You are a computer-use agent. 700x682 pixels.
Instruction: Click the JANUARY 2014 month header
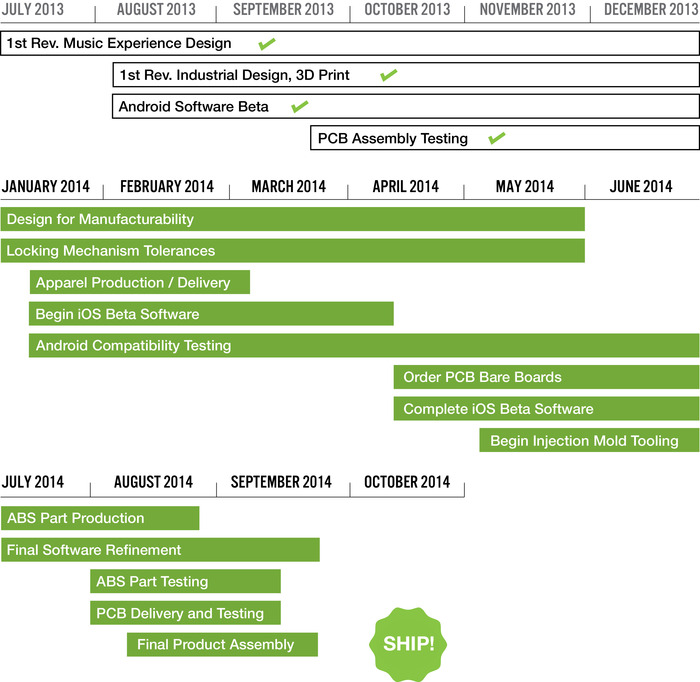[x=46, y=186]
